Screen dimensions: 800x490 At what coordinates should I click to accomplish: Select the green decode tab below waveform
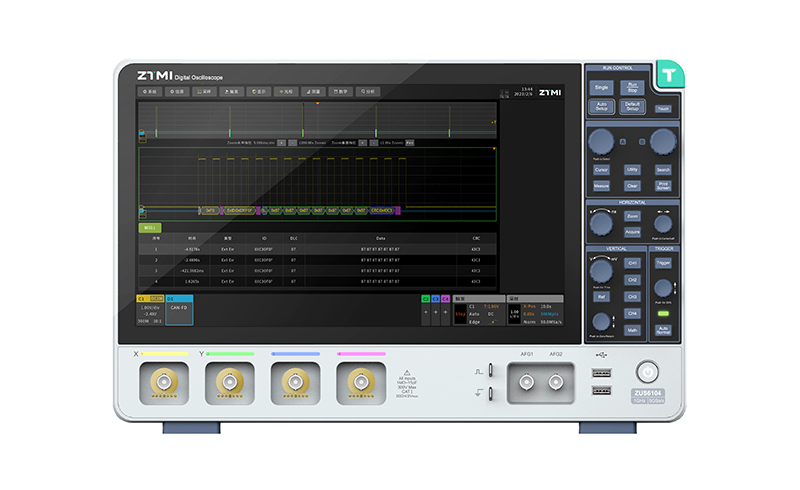coord(150,228)
